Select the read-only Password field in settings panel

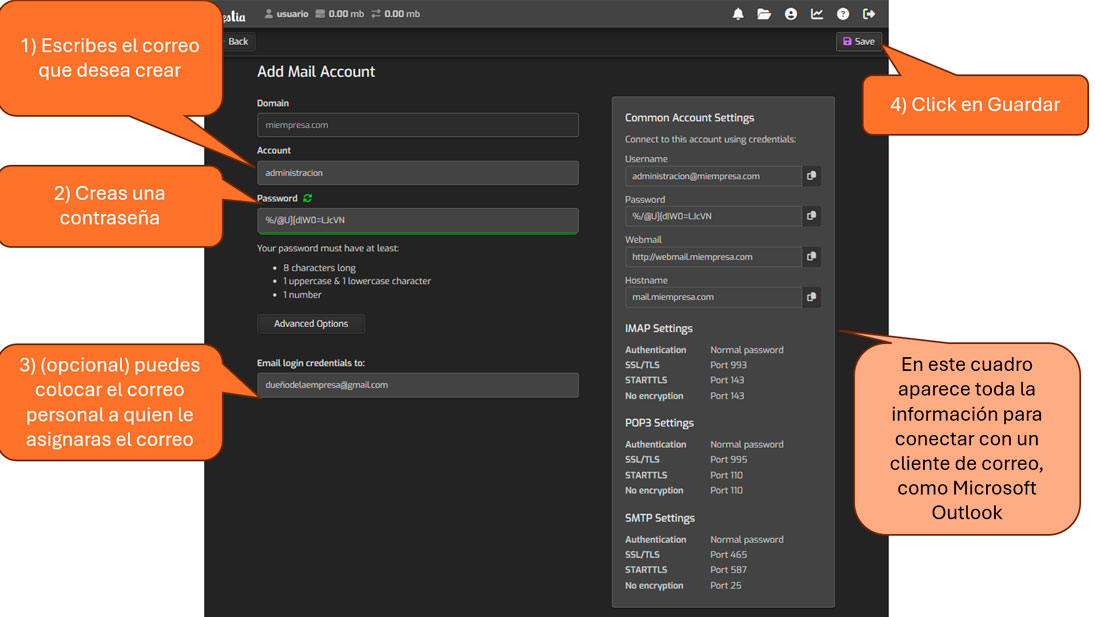point(713,216)
